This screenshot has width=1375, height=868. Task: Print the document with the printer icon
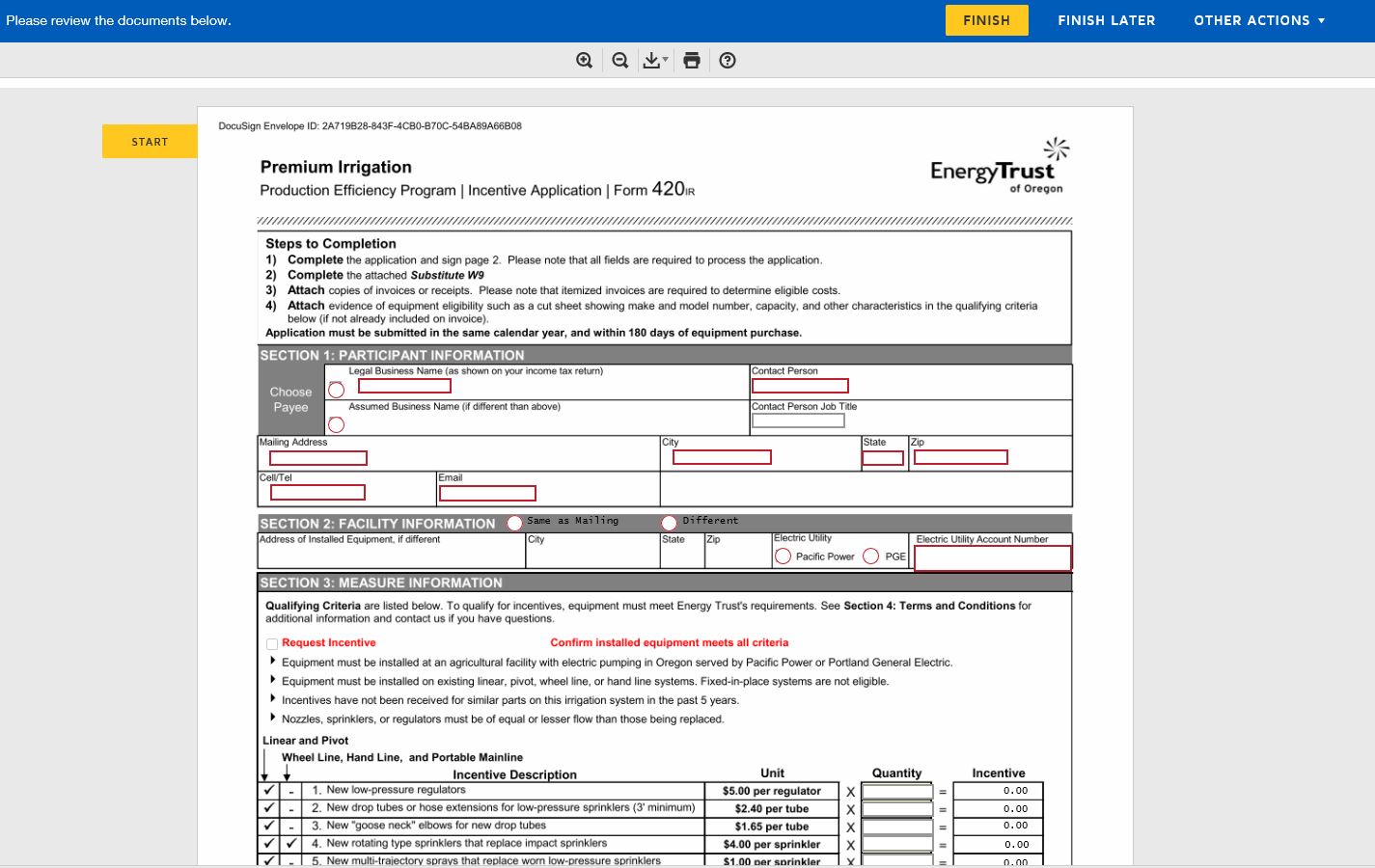tap(692, 60)
